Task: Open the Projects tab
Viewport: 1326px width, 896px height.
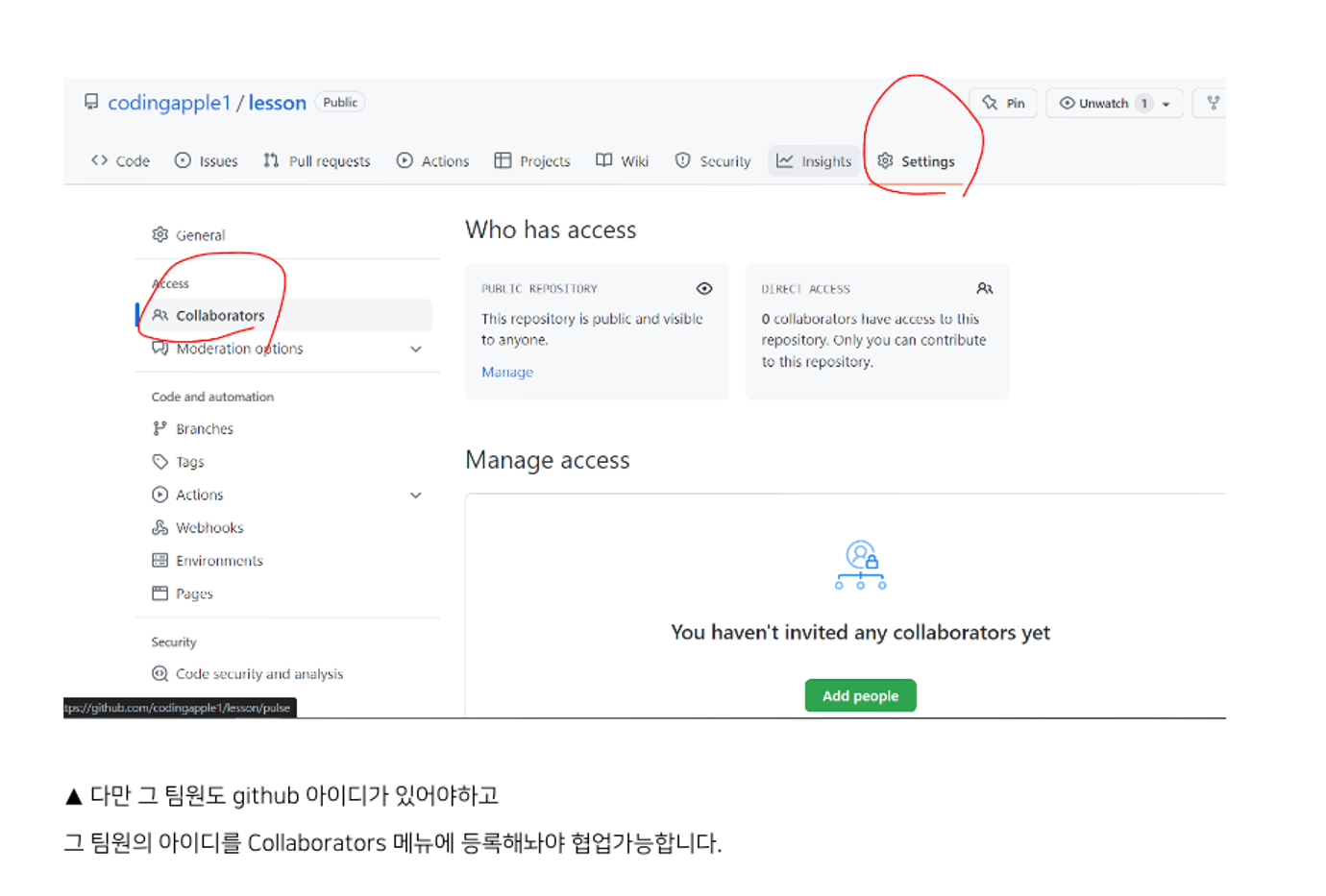Action: pos(532,161)
